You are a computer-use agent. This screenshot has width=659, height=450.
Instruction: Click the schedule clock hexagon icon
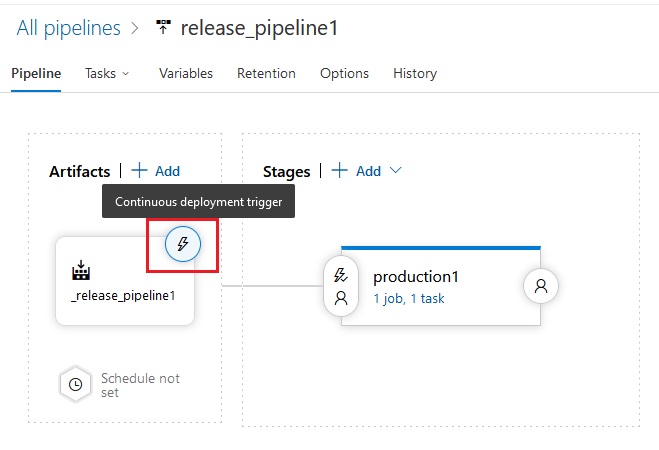click(x=75, y=384)
